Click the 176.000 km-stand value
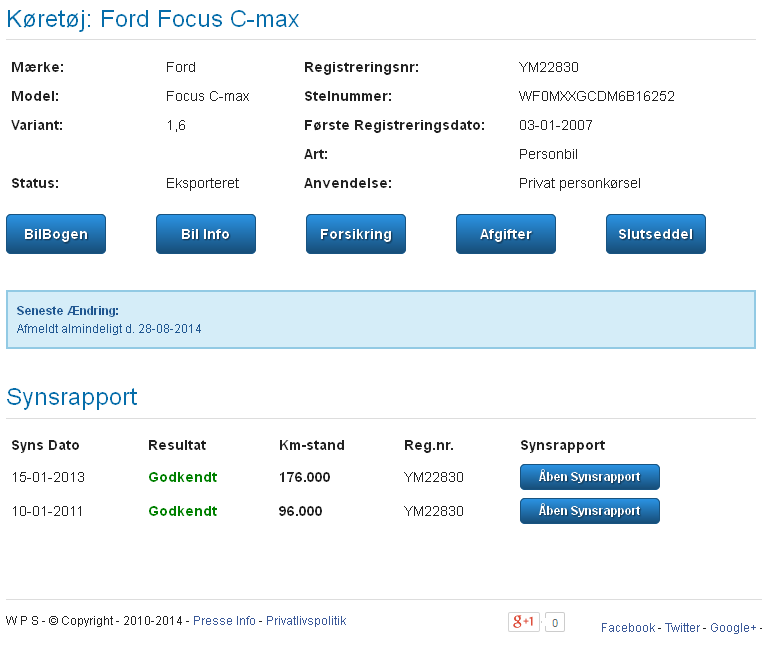762x649 pixels. (305, 477)
